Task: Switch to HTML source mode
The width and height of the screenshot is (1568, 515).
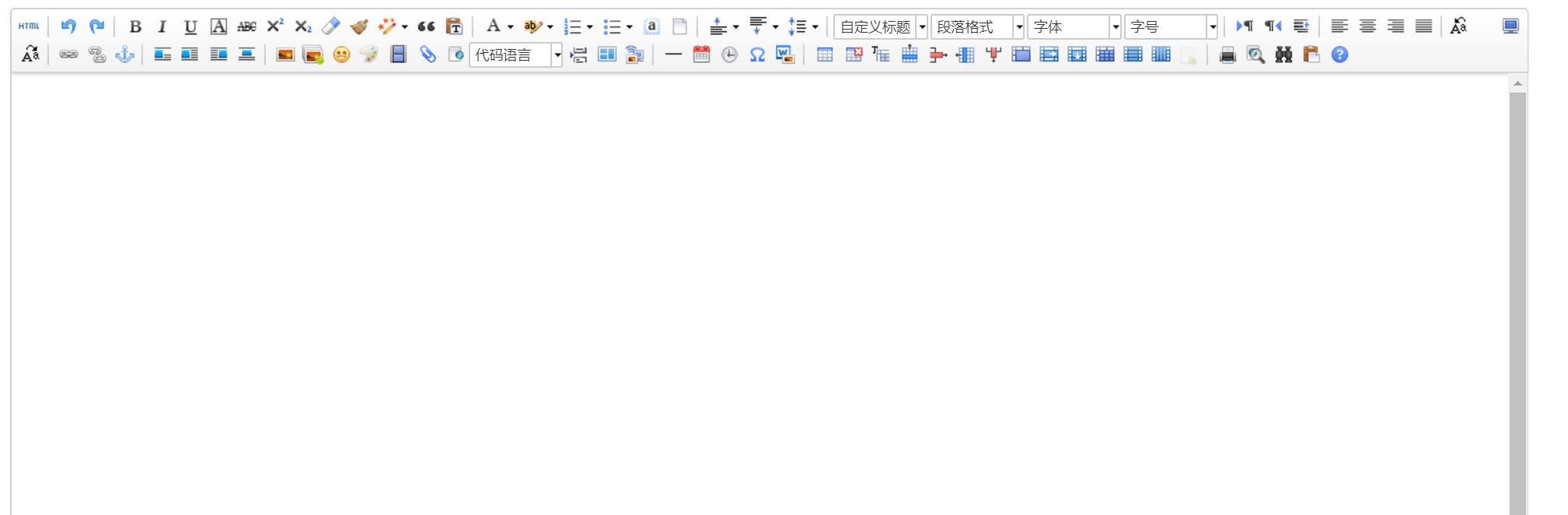Action: [x=30, y=26]
